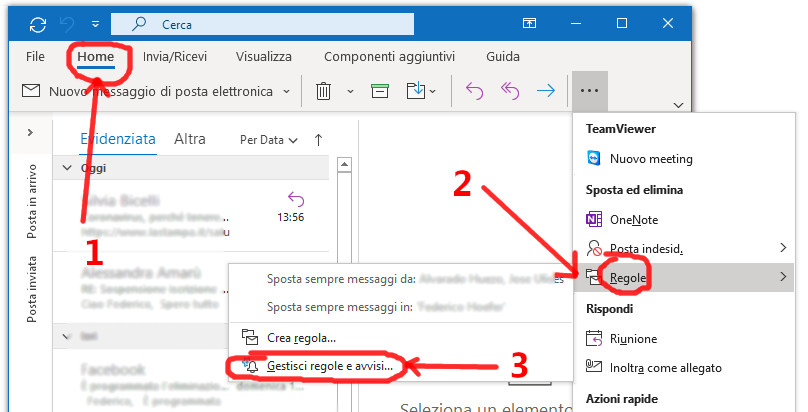Click the Delete trash can icon
Screen dimensions: 808x412
323,91
